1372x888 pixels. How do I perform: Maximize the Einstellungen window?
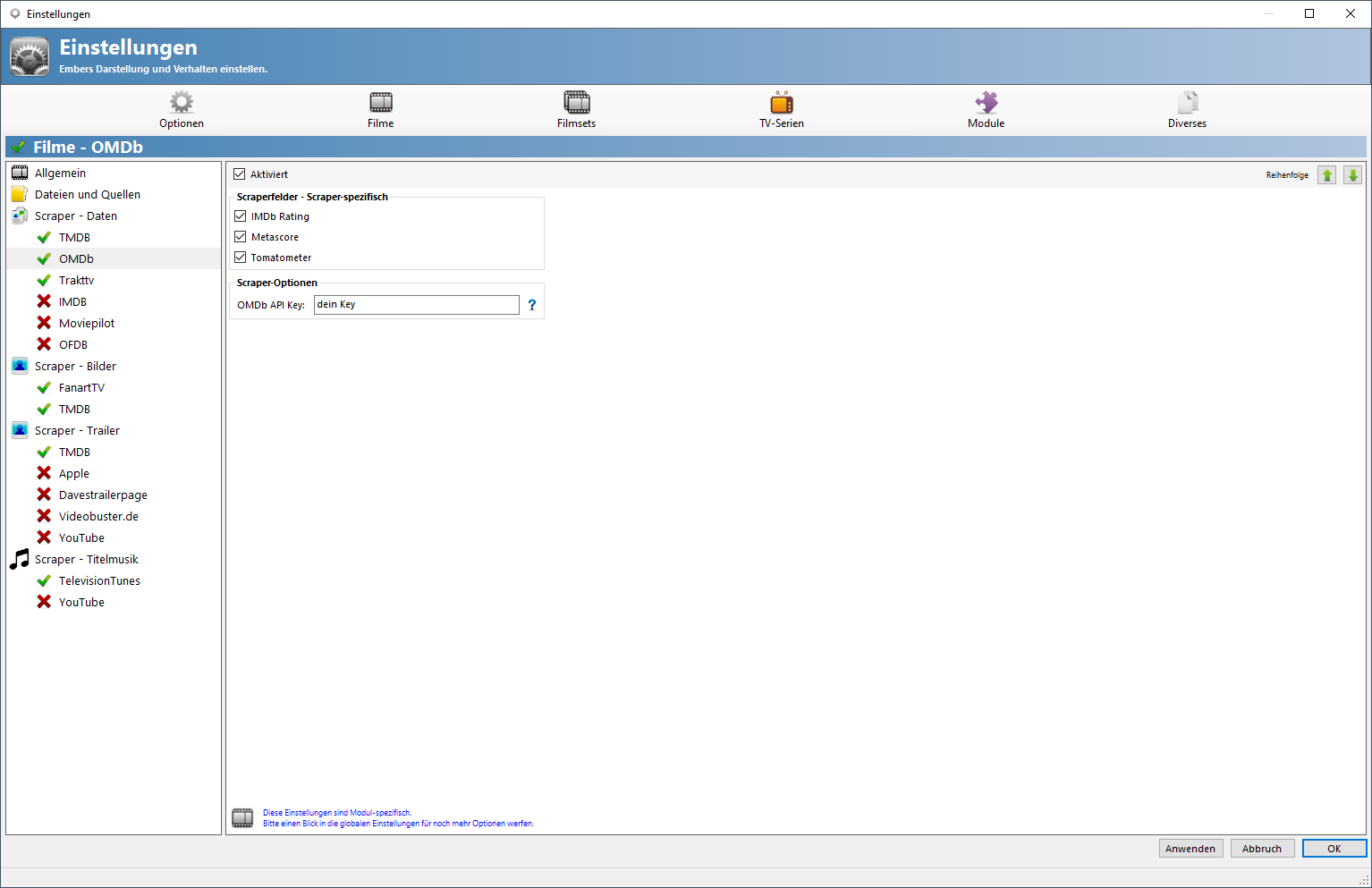tap(1309, 13)
